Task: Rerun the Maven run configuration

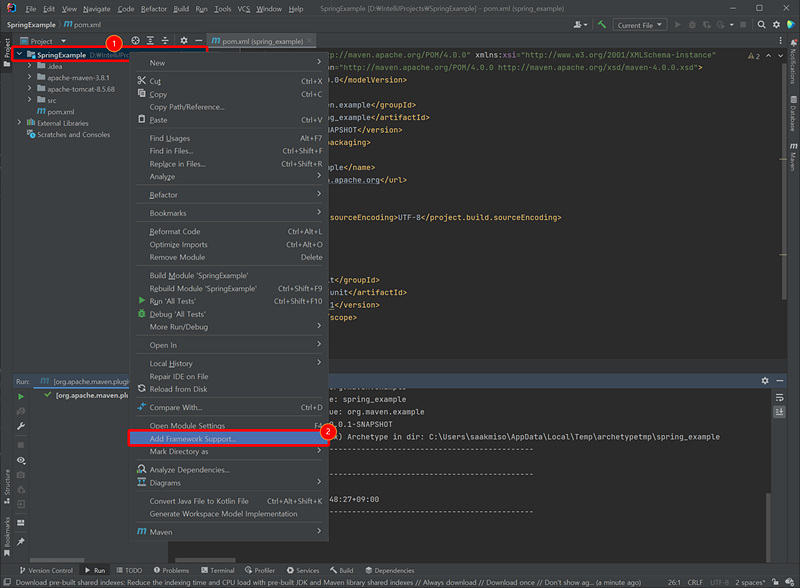Action: coord(21,396)
